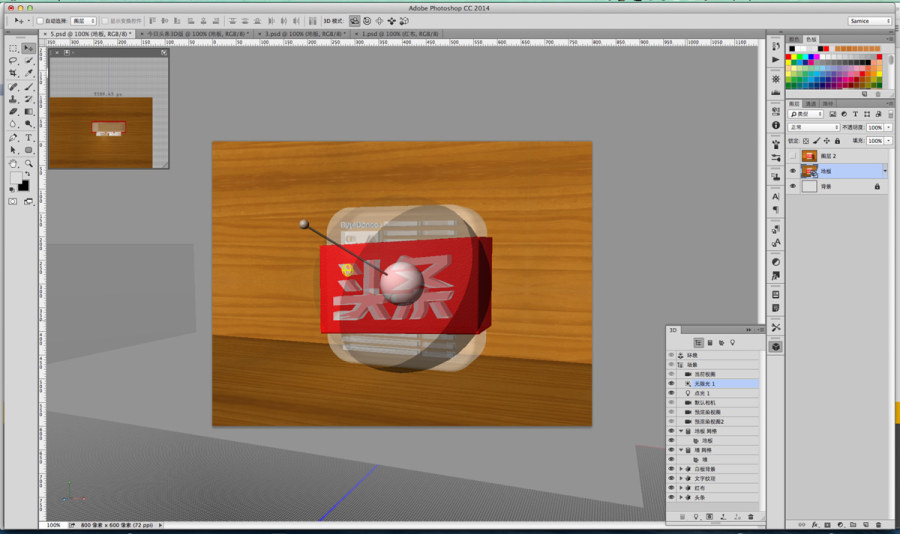
Task: Click the trash icon in 3D panel
Action: 751,517
